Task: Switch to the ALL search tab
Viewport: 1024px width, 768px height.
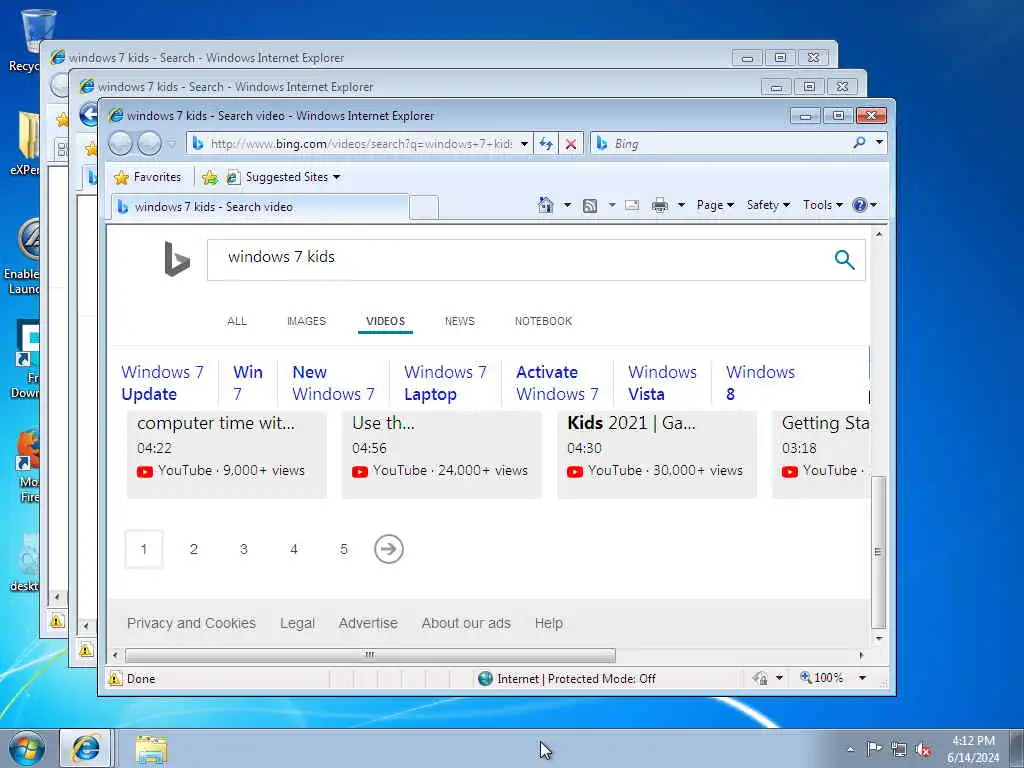Action: pos(237,321)
